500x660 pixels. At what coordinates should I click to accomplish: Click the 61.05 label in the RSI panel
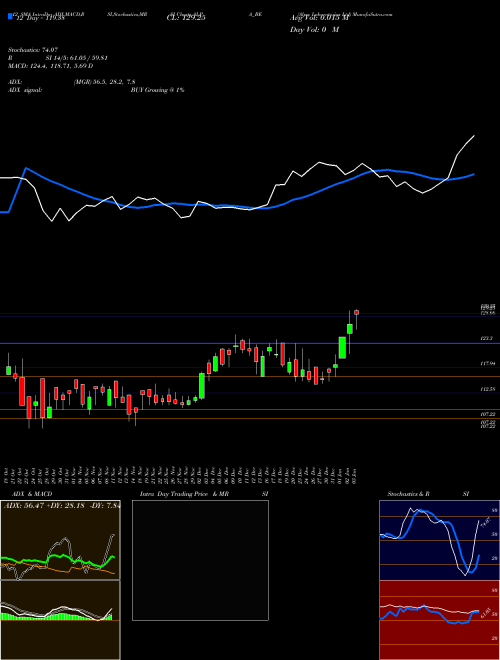(485, 611)
